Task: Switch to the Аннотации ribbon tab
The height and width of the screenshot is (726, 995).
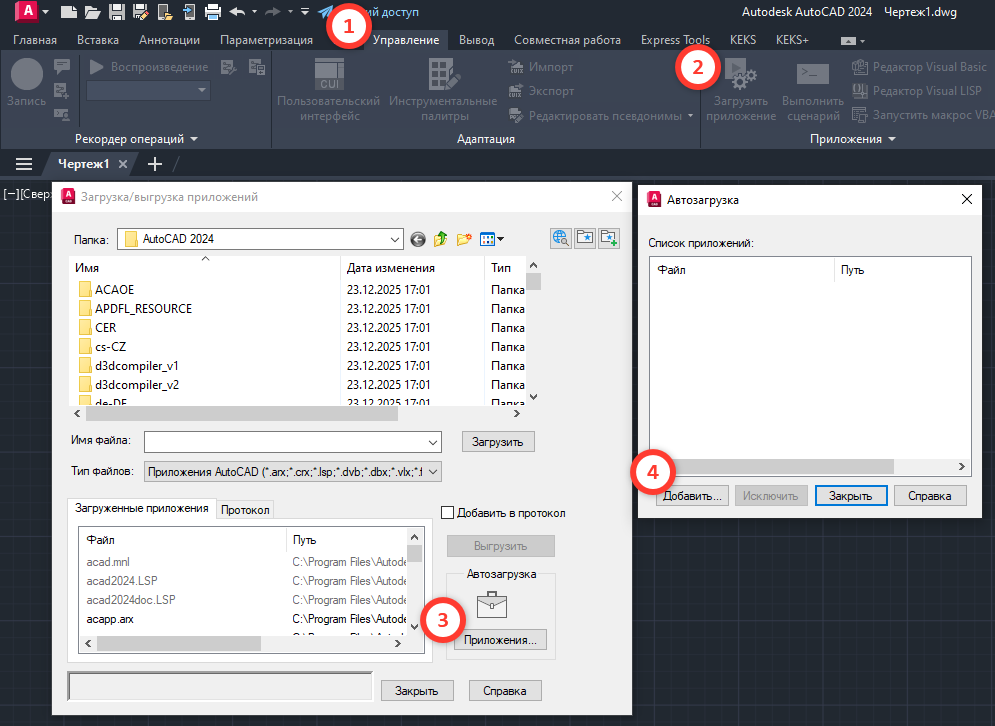Action: click(169, 40)
